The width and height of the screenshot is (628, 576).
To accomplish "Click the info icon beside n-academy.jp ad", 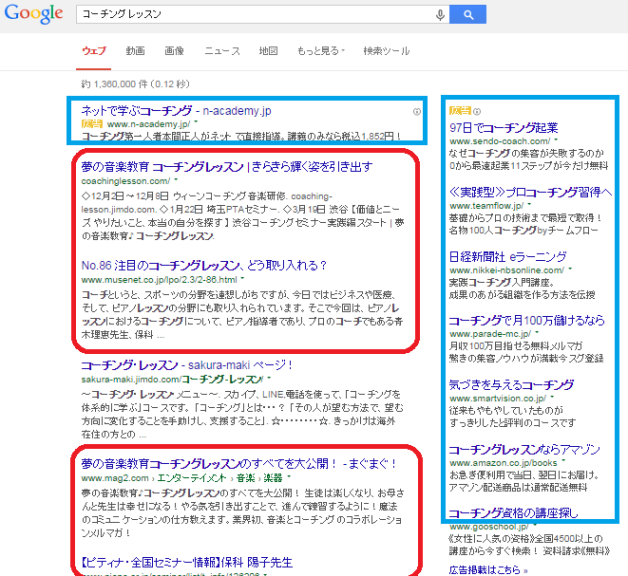I will click(x=417, y=112).
